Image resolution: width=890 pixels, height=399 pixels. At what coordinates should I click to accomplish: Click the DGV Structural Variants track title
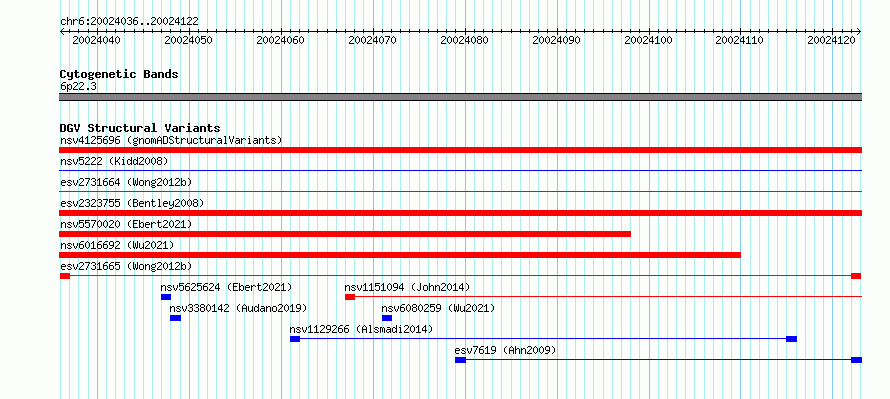tap(140, 128)
